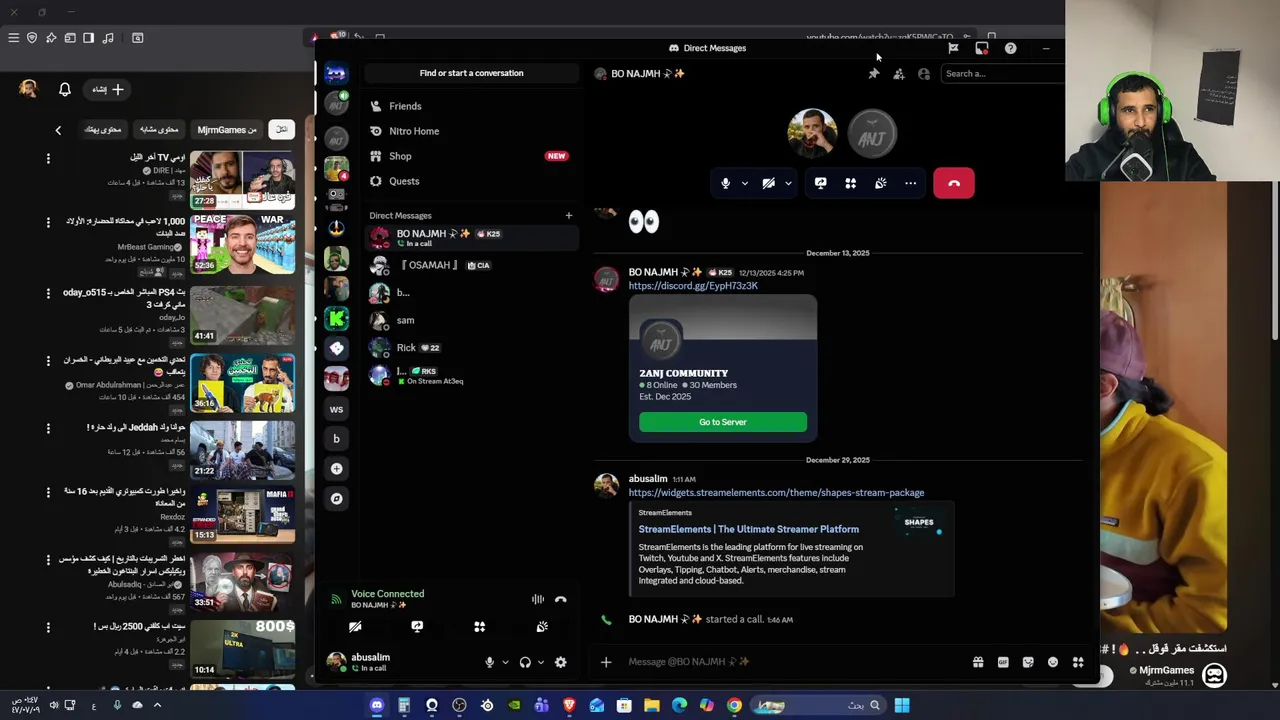Open emoji picker in message bar
This screenshot has width=1280, height=720.
[x=1053, y=662]
